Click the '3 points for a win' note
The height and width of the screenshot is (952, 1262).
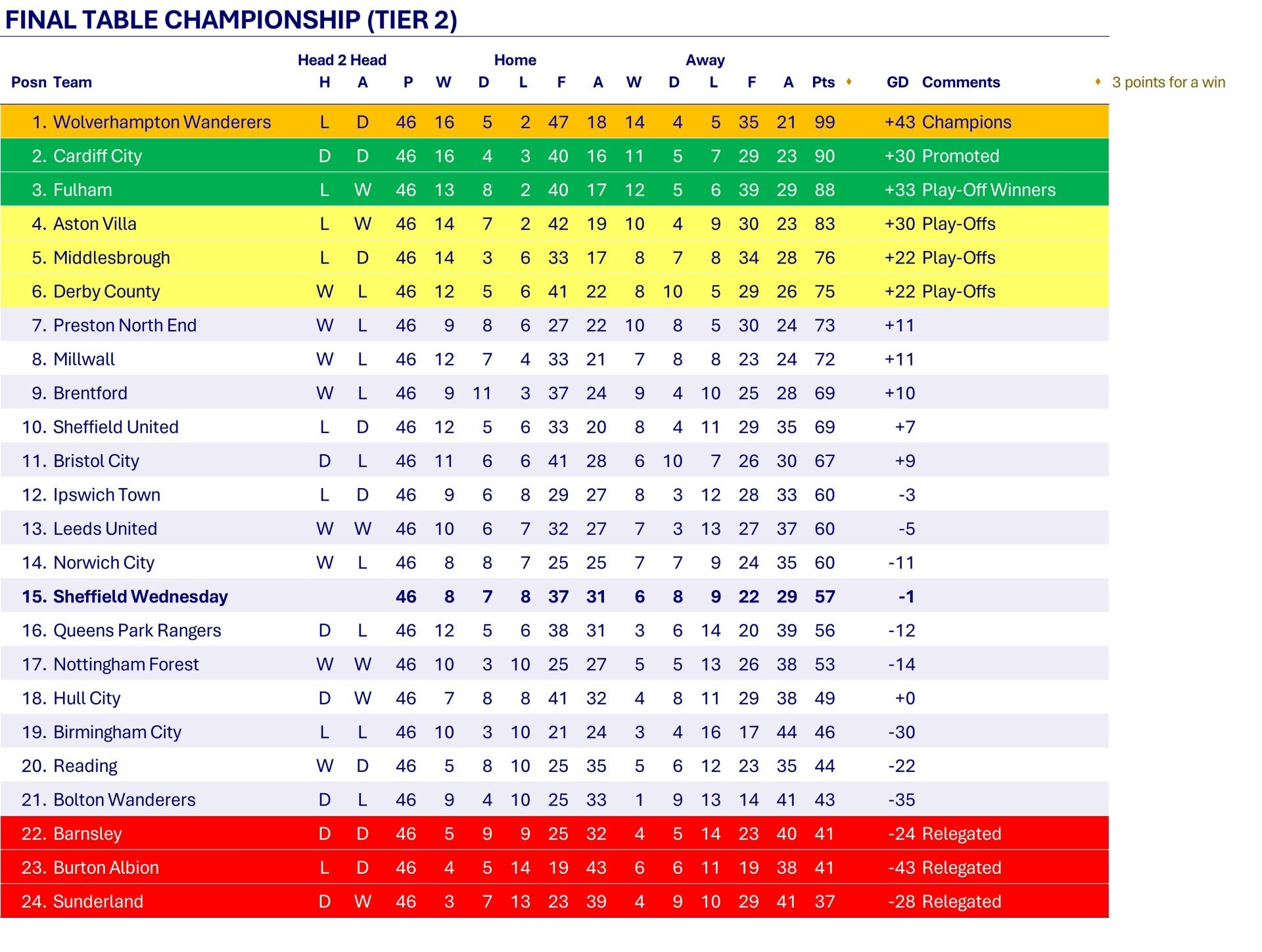[x=1168, y=82]
